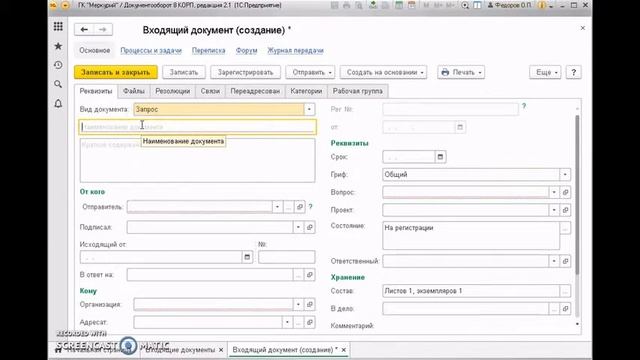Open Проект record link icon
640x360 pixels.
pos(565,210)
